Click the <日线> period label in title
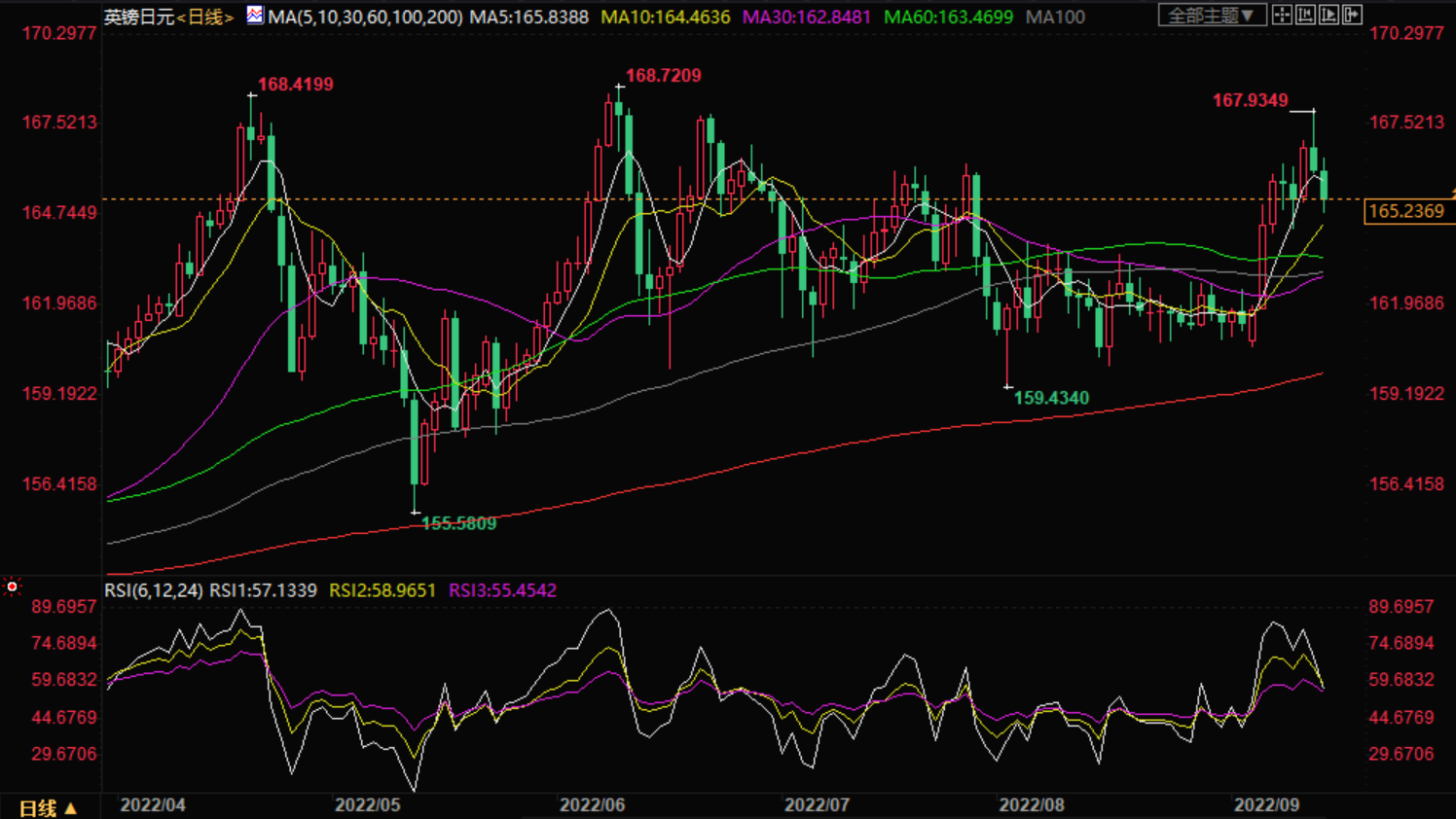 point(205,18)
